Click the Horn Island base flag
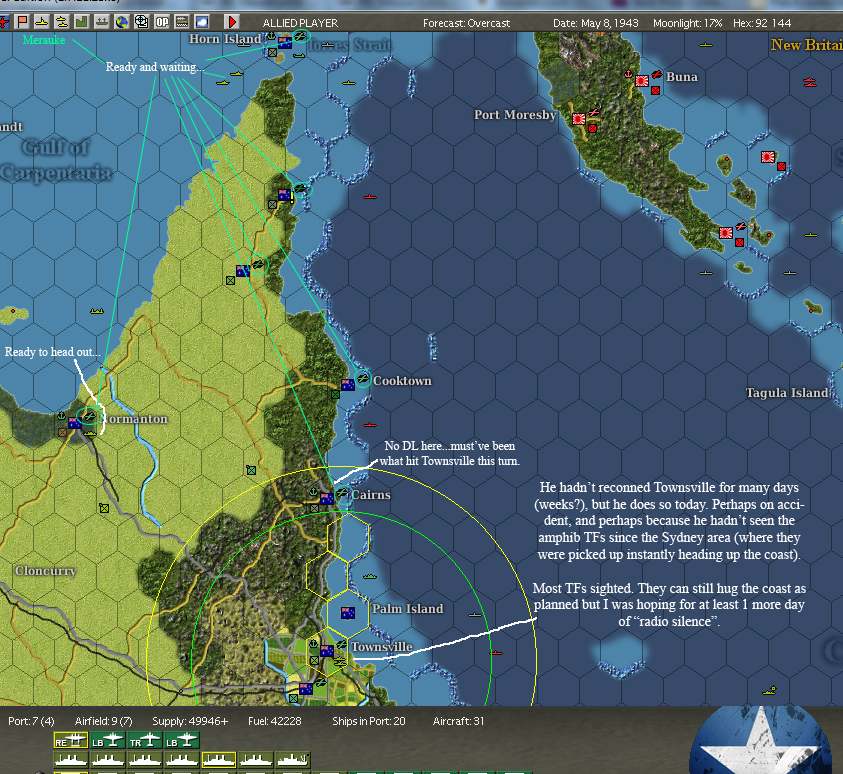Viewport: 843px width, 774px height. tap(284, 43)
